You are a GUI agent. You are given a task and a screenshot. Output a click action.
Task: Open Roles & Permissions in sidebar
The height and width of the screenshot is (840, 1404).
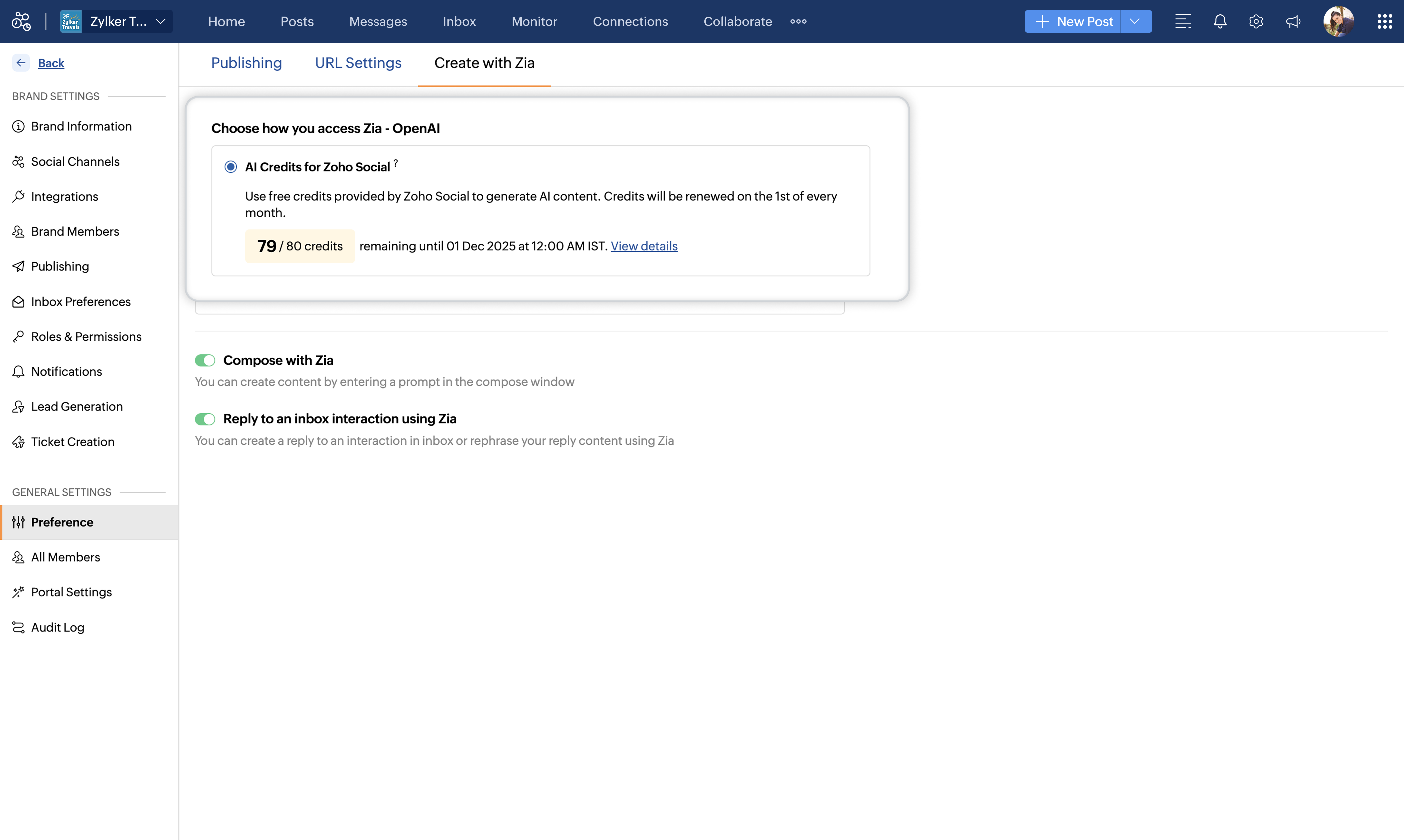(86, 337)
